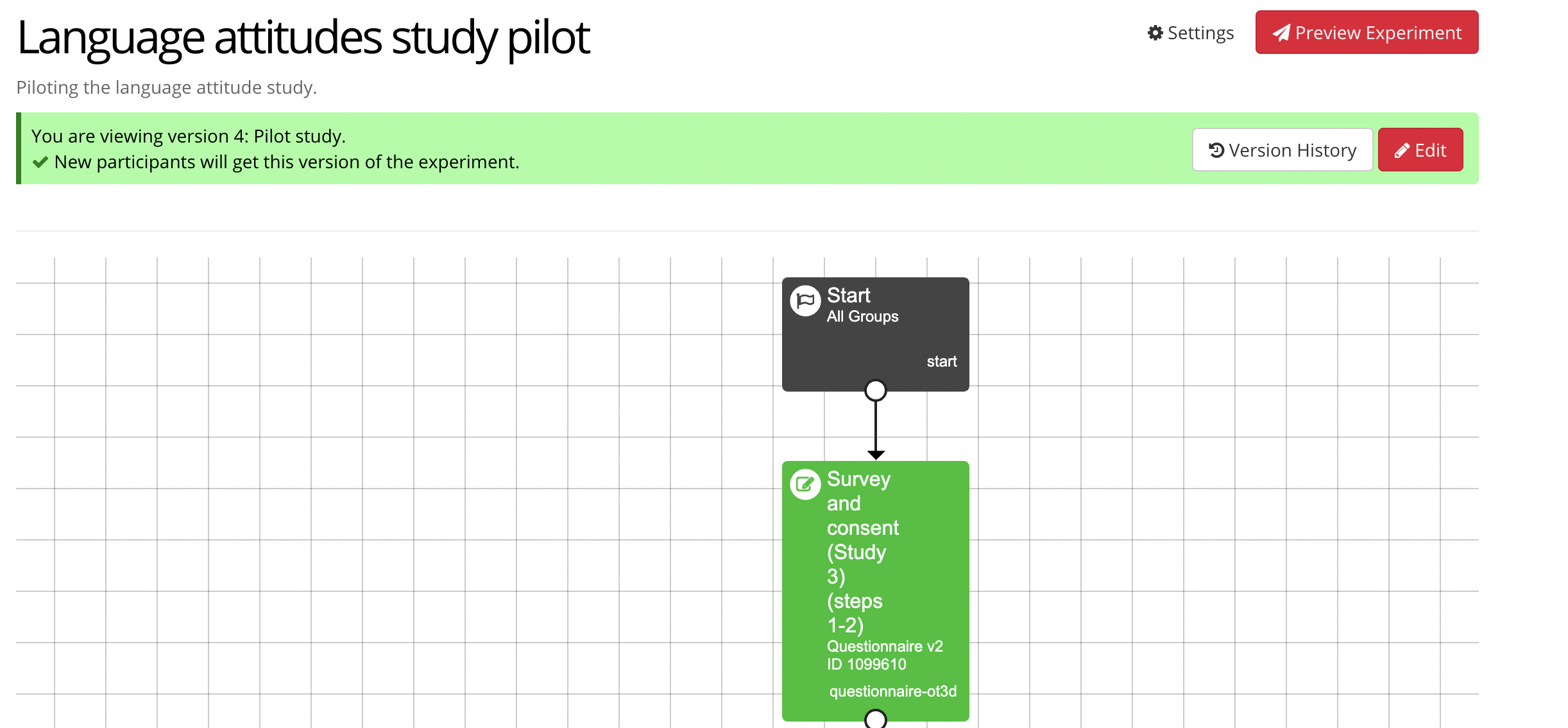Click the 'Language attitudes study pilot' title

tap(303, 37)
